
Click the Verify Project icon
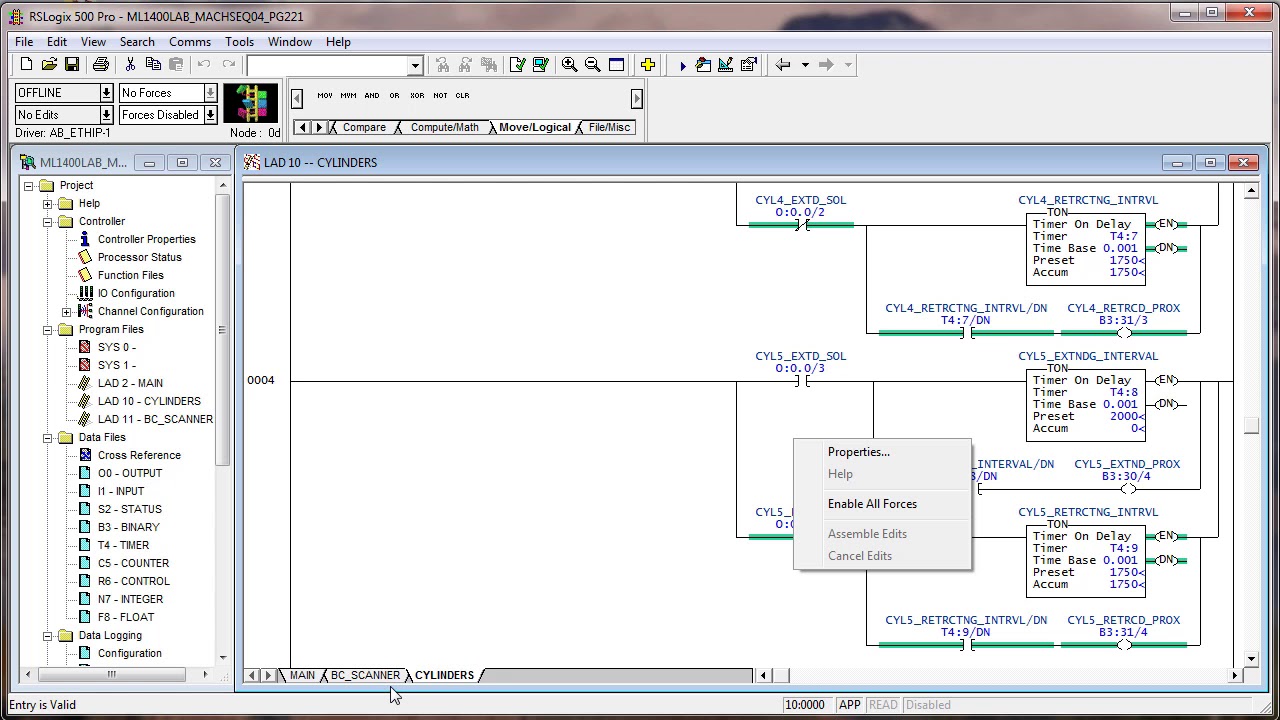pyautogui.click(x=540, y=65)
